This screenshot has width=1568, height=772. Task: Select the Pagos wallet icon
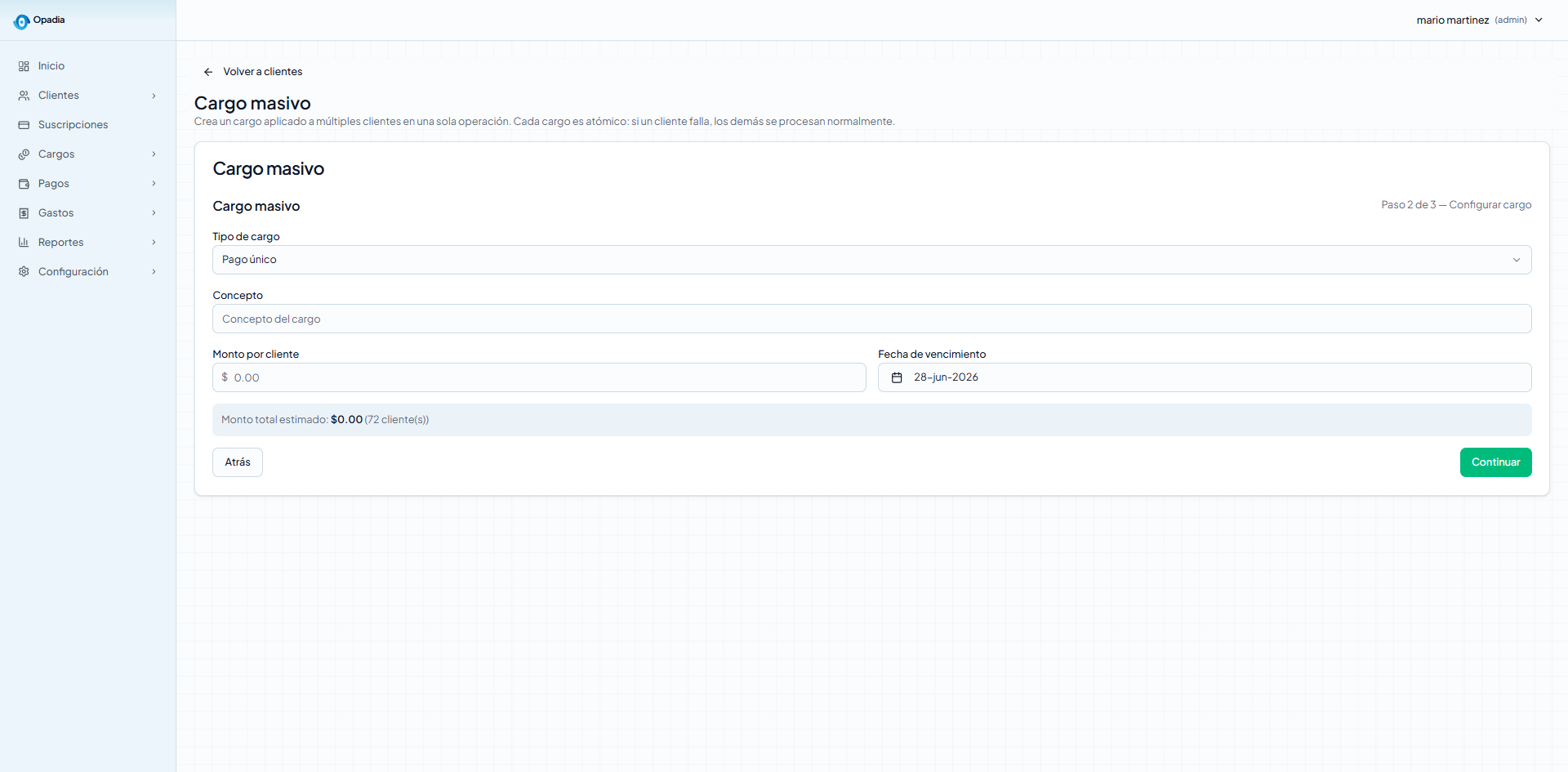(x=24, y=184)
